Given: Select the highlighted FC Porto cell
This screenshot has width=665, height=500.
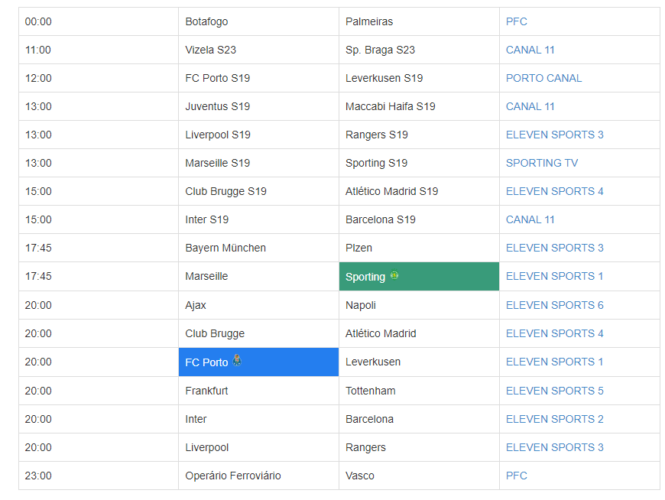Looking at the screenshot, I should pyautogui.click(x=259, y=362).
